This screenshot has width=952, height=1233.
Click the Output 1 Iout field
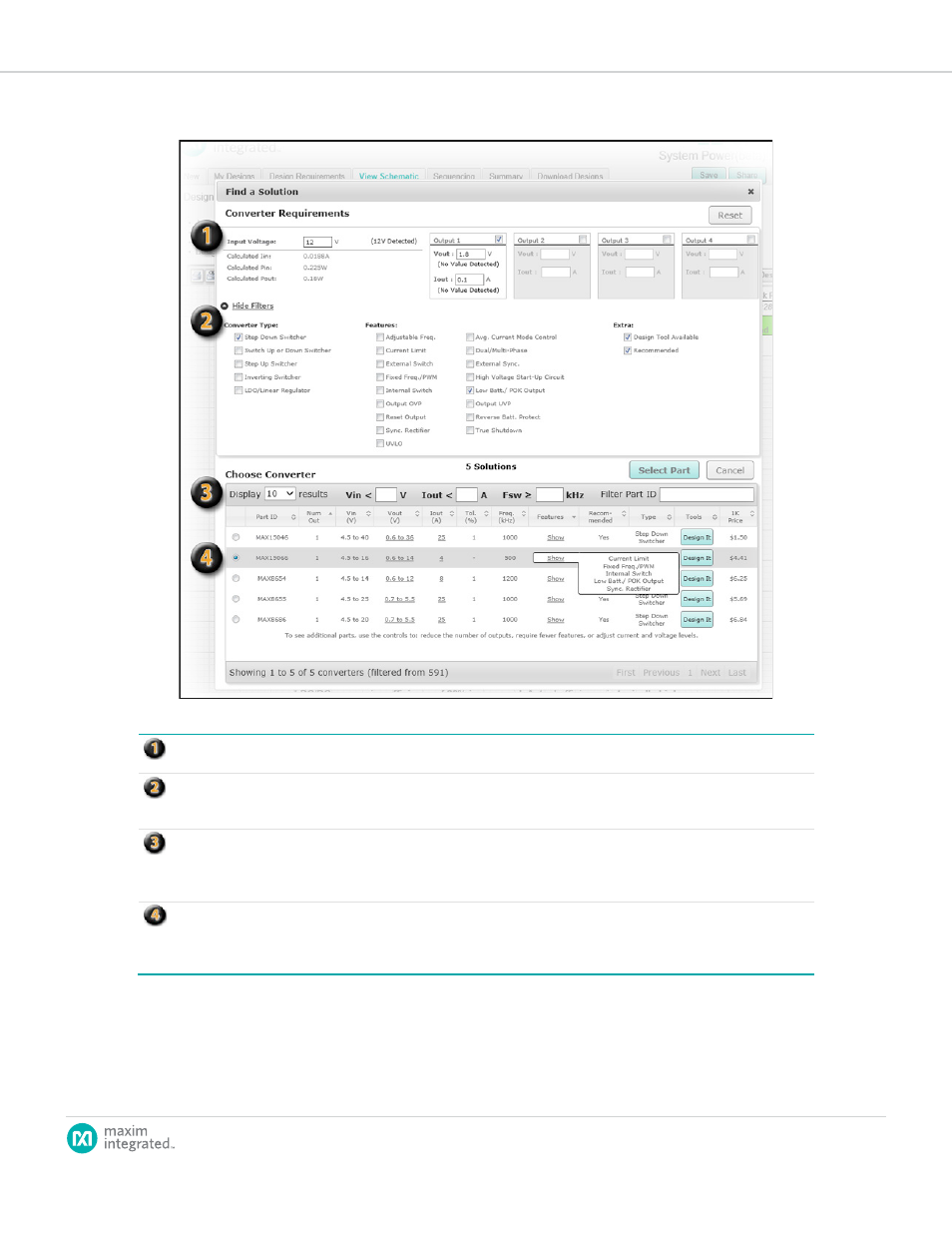469,280
